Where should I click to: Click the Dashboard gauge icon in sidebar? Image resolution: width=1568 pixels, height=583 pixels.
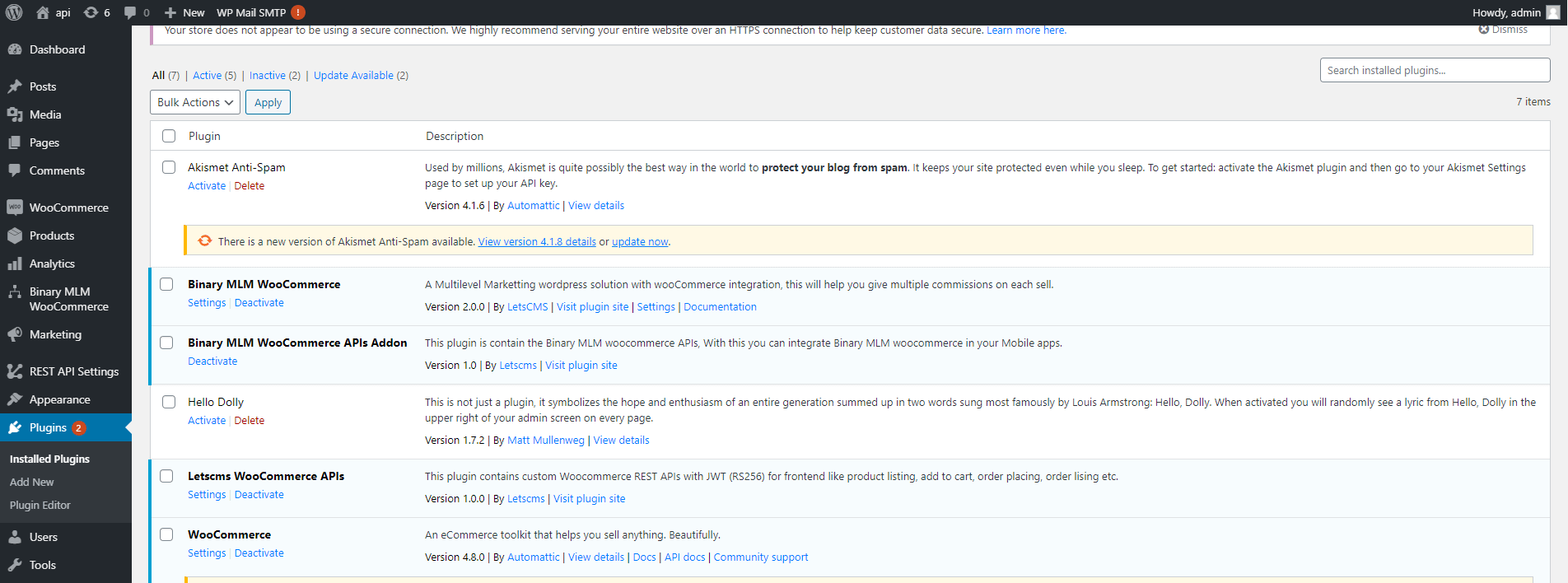[15, 49]
